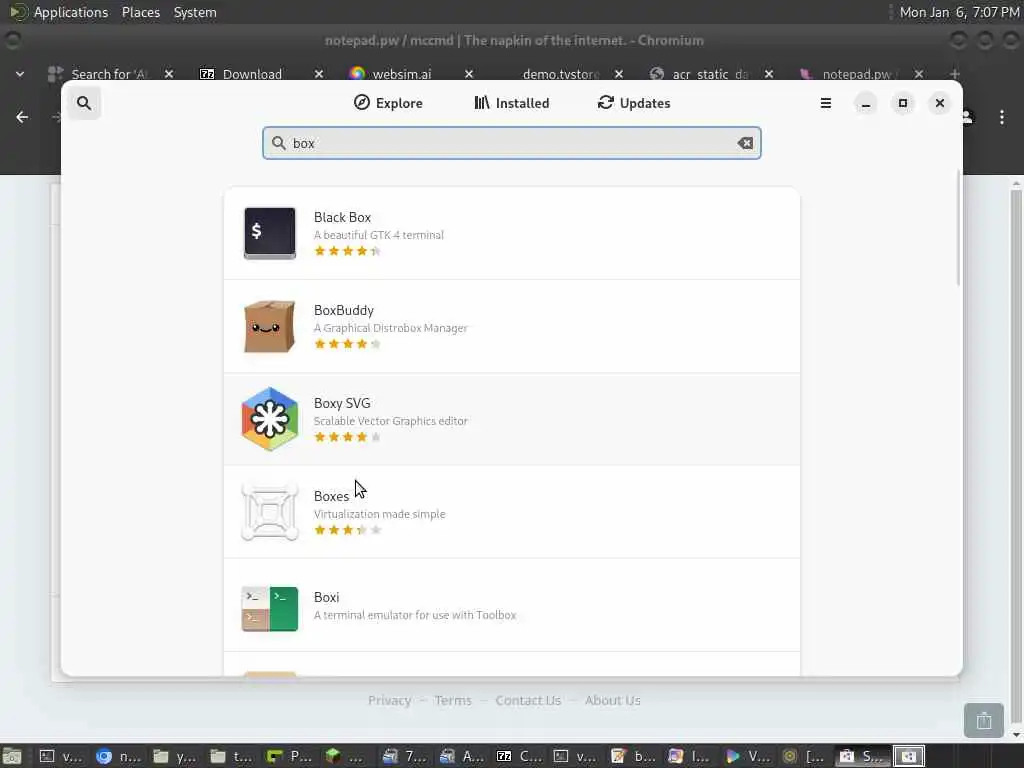Open Chromium tab search dropdown arrow
The height and width of the screenshot is (768, 1024).
[x=20, y=74]
